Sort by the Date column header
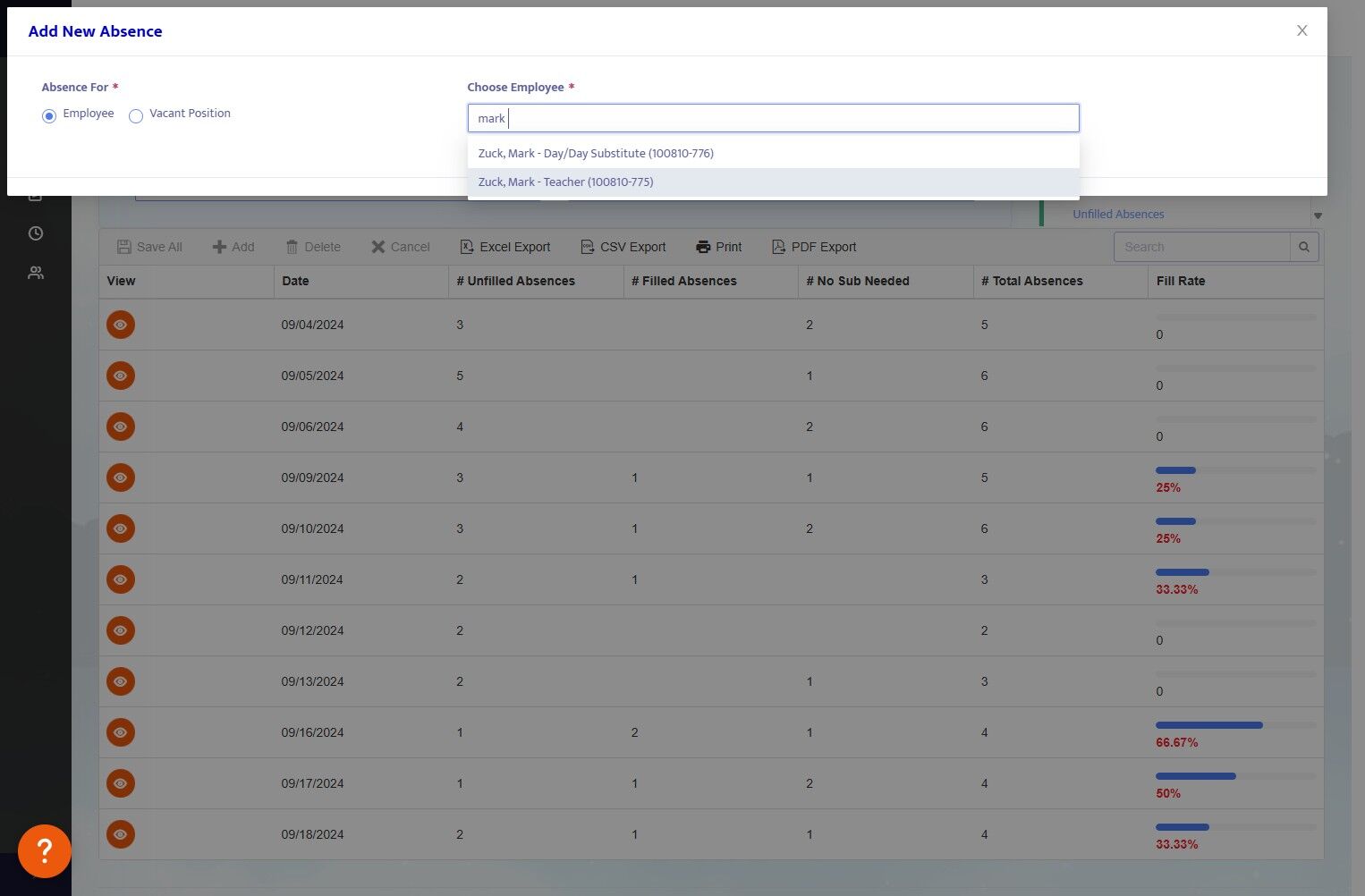The image size is (1365, 896). point(361,281)
